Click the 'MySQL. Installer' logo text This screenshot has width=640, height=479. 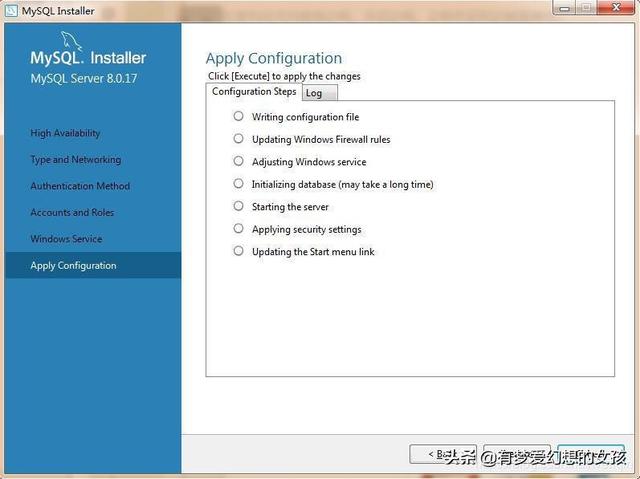(x=88, y=58)
